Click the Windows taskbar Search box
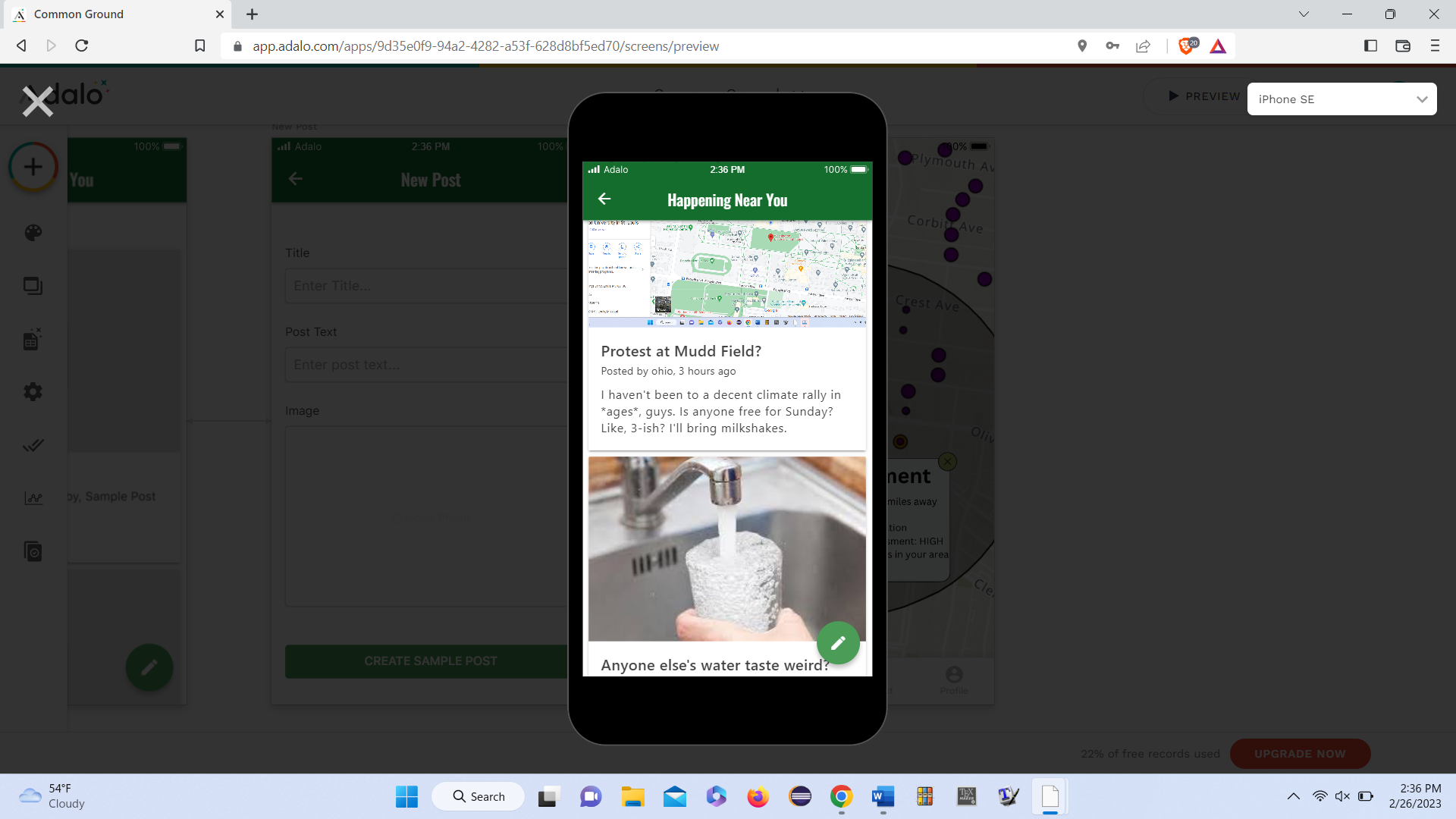 tap(479, 796)
